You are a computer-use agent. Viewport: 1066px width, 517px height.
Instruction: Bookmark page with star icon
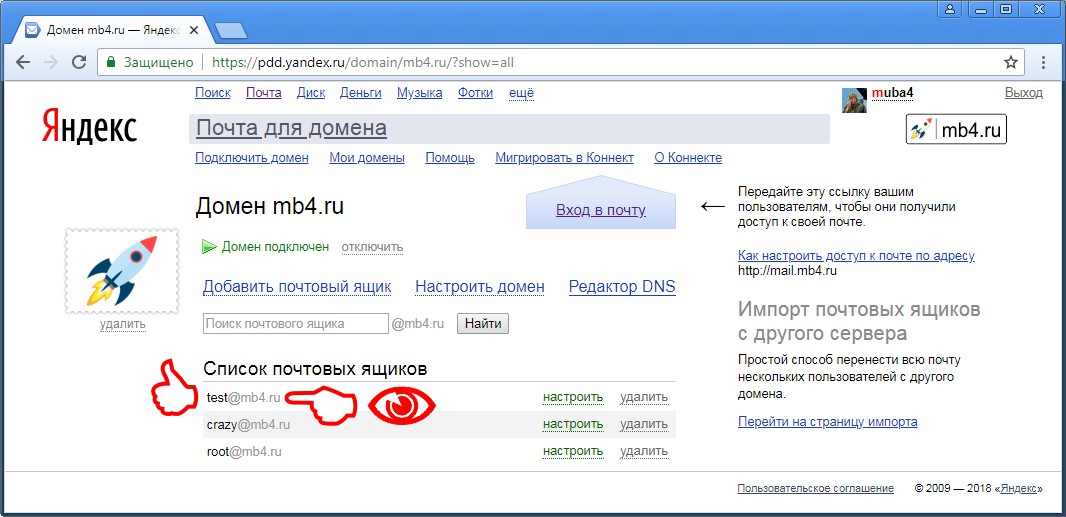[1010, 63]
